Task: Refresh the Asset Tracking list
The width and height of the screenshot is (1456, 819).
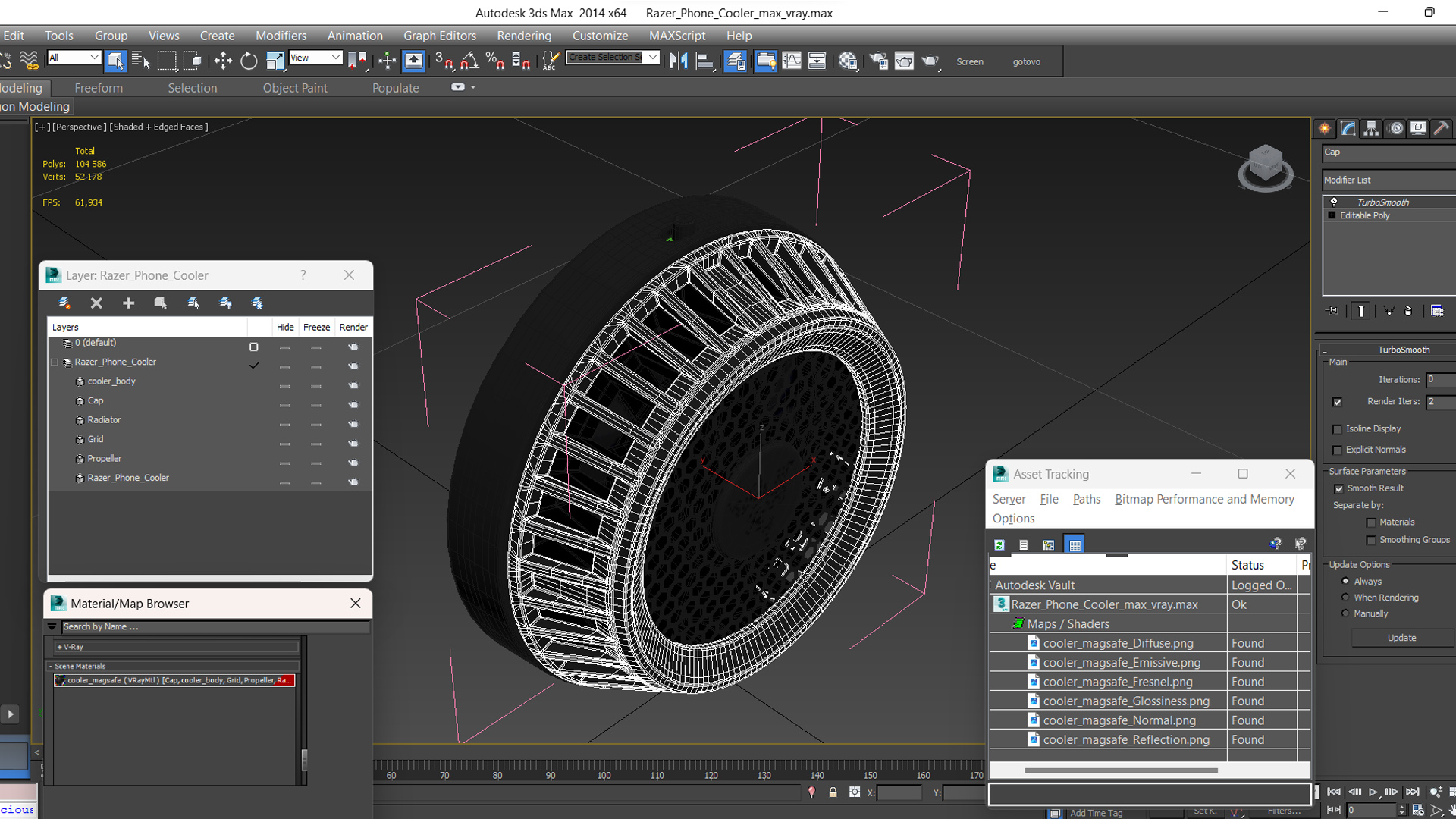Action: 999,544
